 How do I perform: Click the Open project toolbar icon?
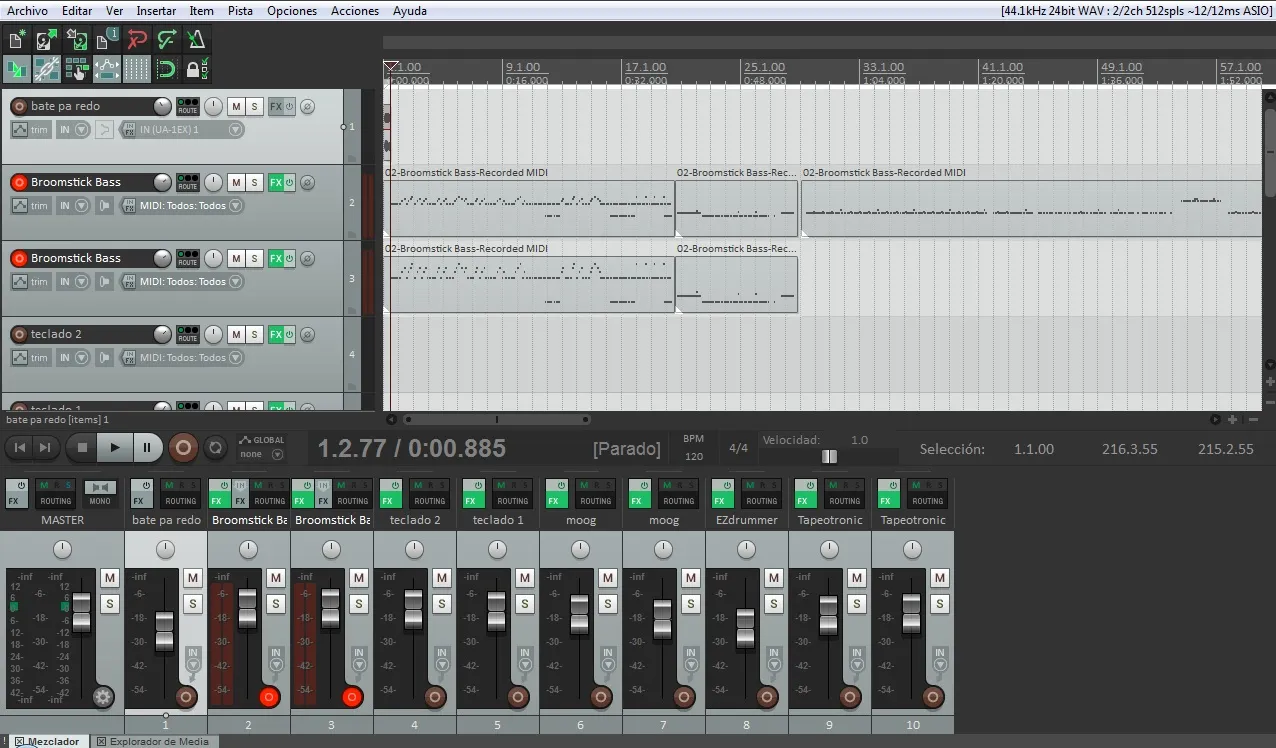pyautogui.click(x=46, y=40)
